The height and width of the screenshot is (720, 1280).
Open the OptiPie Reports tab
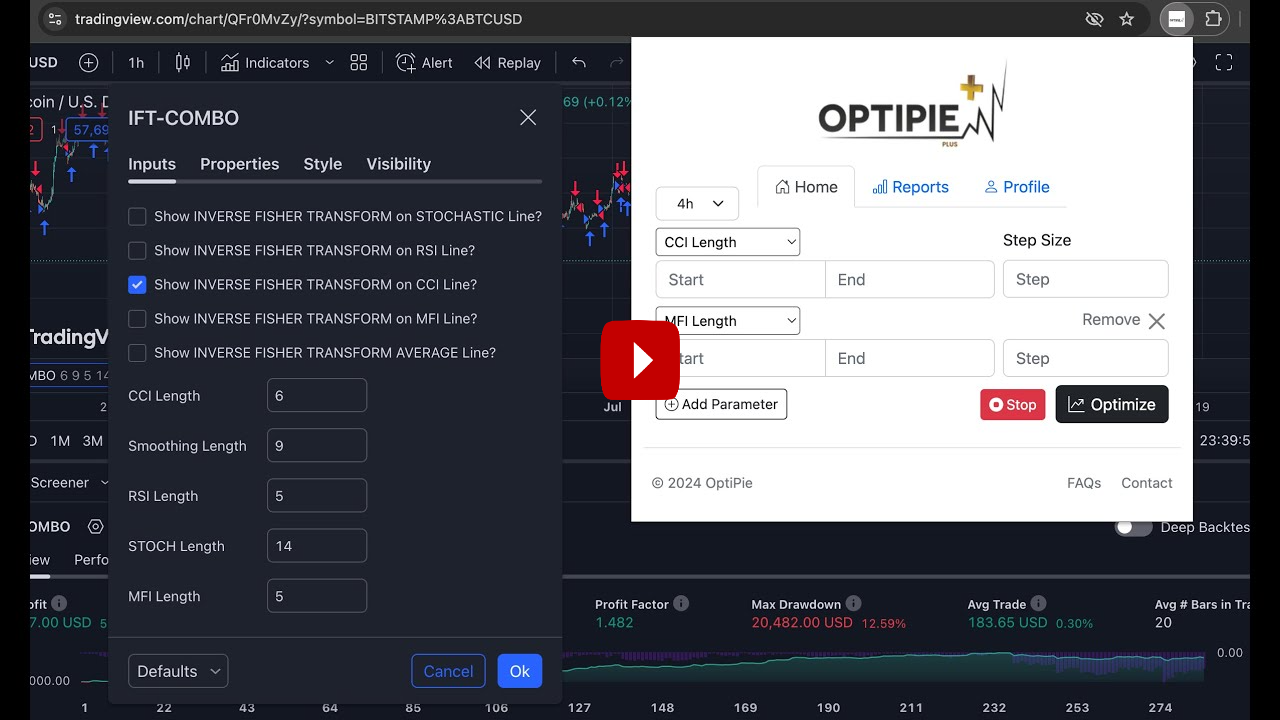910,187
